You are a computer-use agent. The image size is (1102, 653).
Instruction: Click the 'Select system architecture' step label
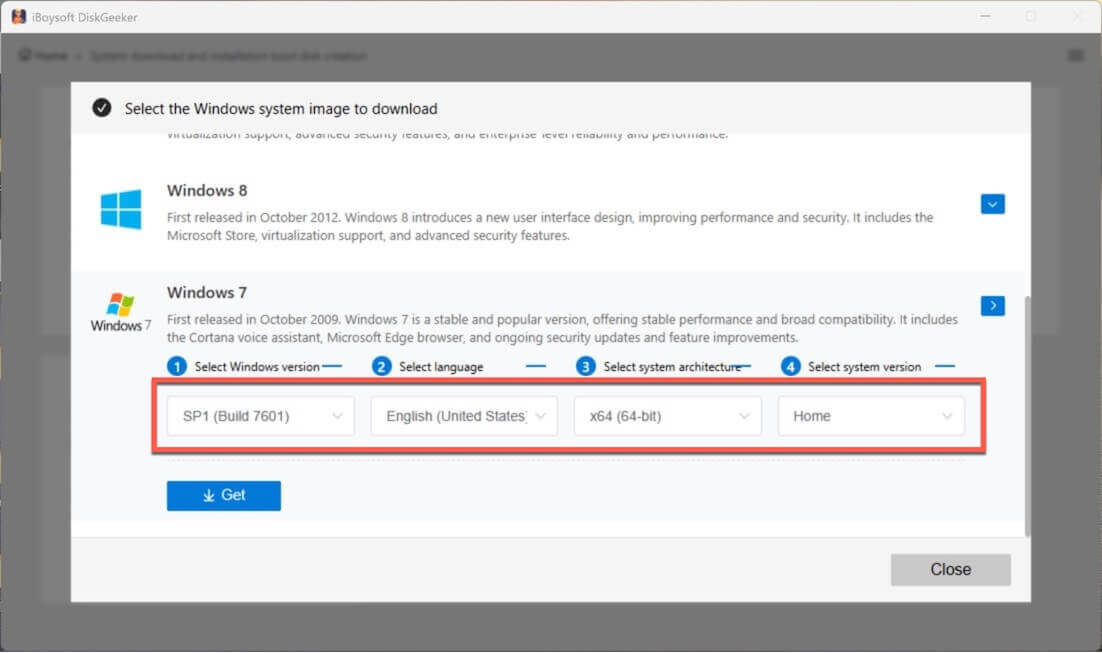pos(672,367)
